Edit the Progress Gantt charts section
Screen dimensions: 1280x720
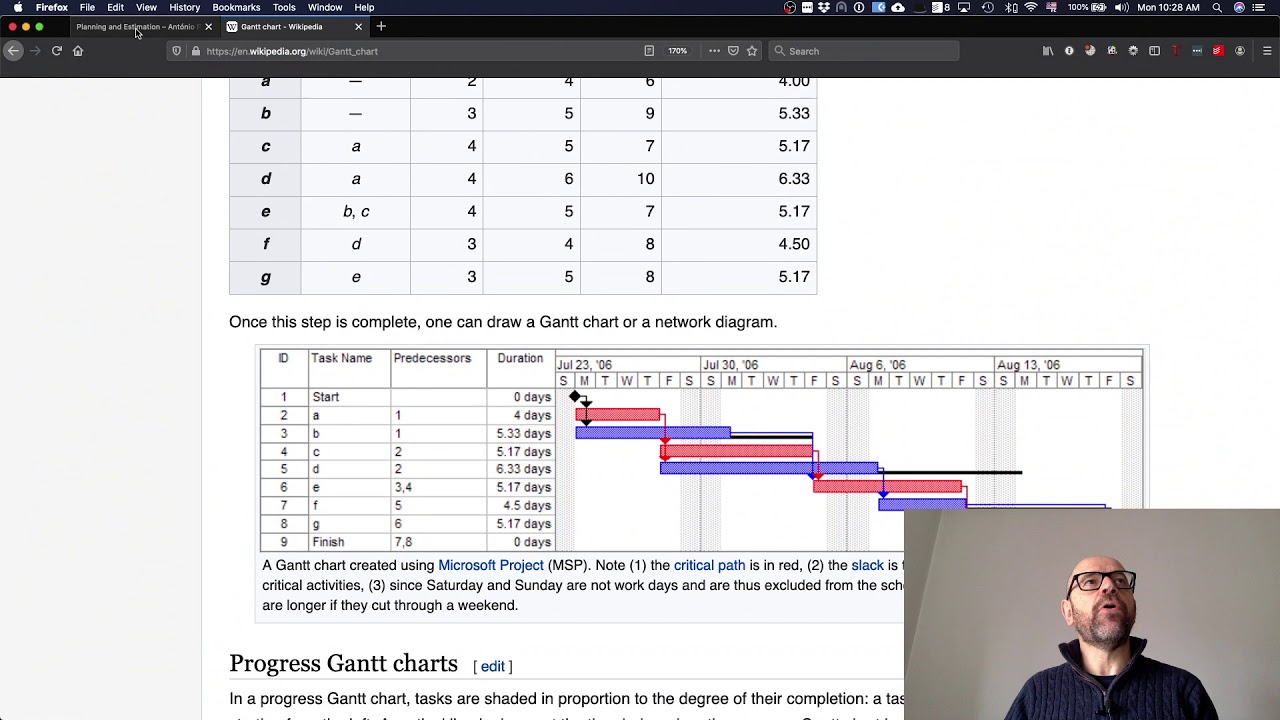493,666
